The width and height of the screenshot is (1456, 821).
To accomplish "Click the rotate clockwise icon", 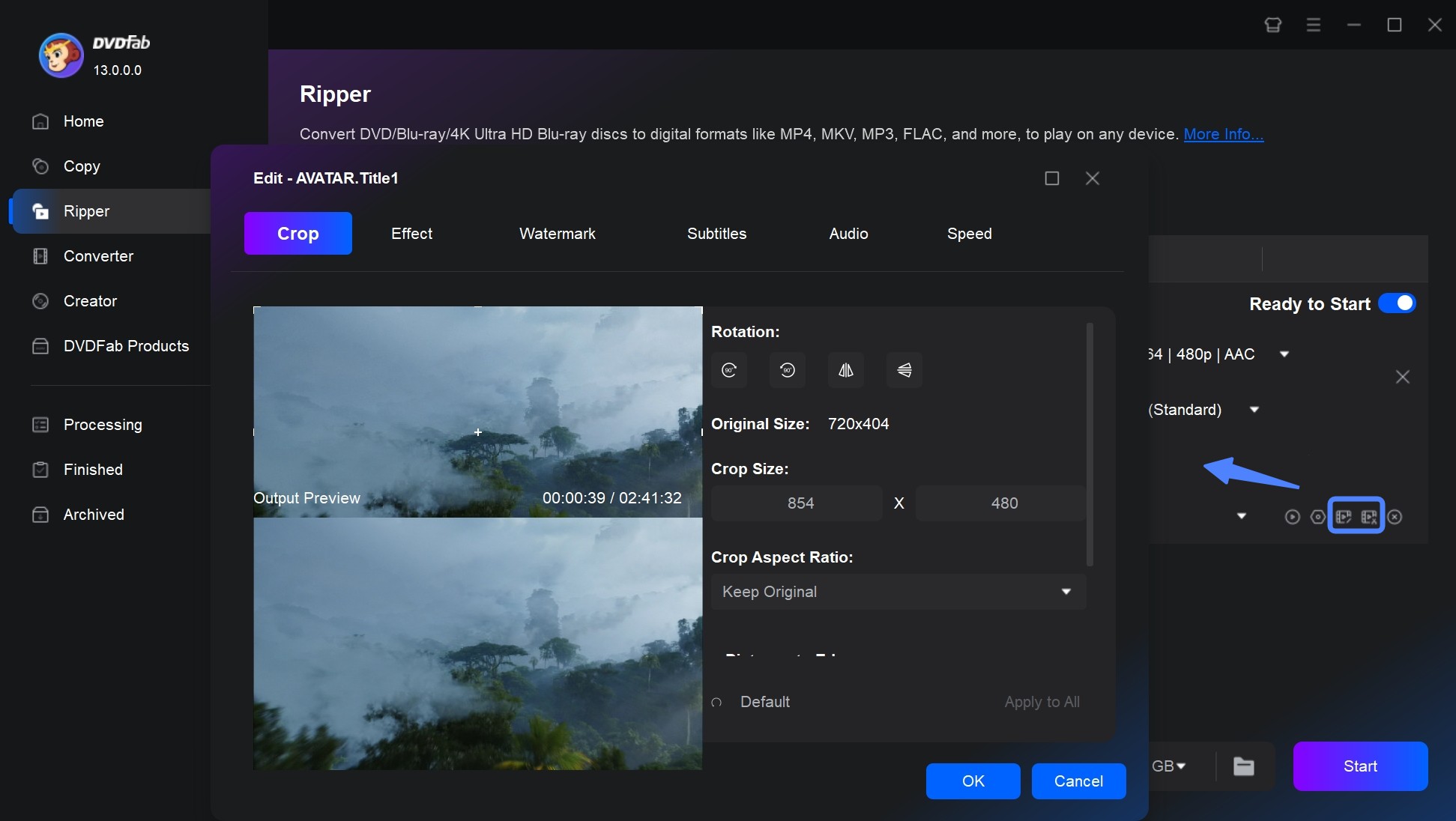I will pyautogui.click(x=728, y=369).
